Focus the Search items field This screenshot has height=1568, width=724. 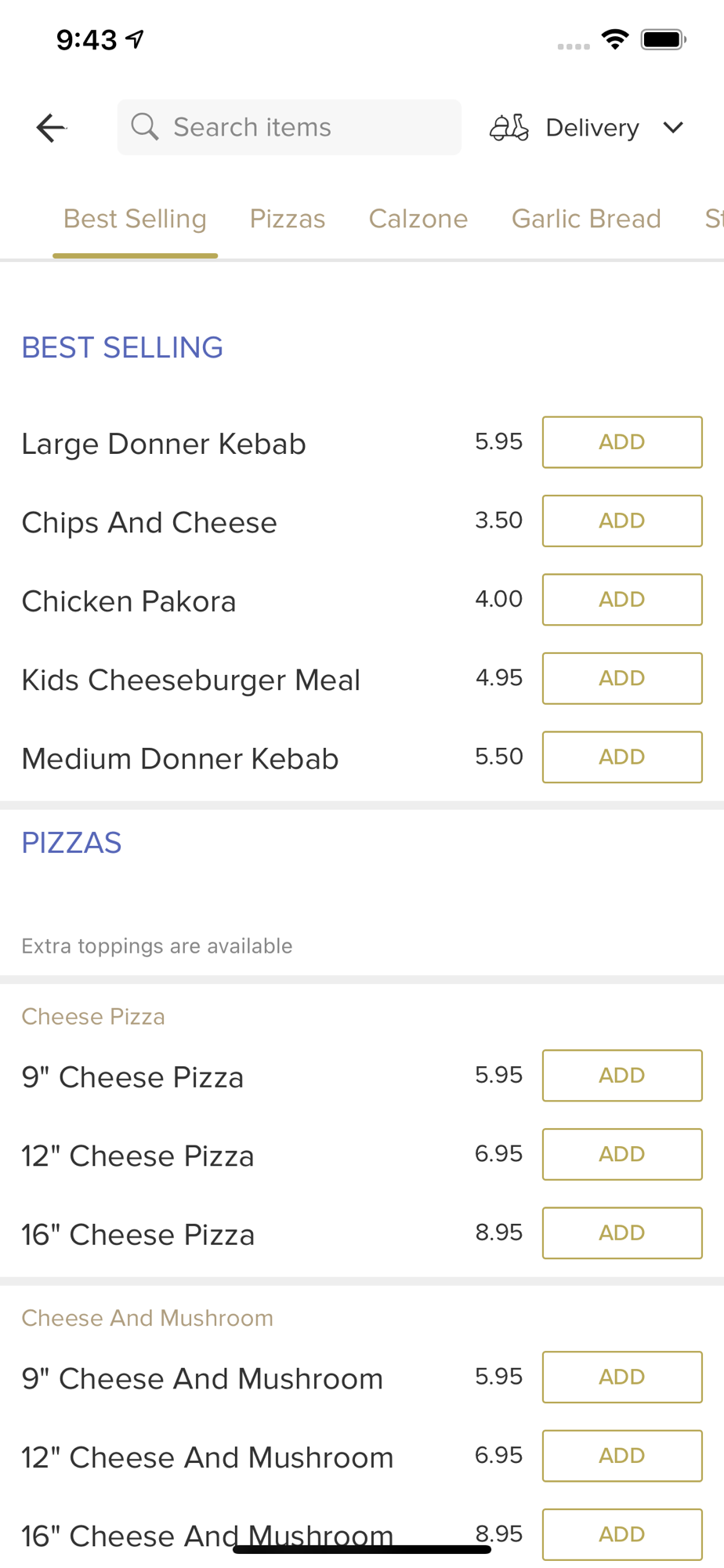[289, 127]
